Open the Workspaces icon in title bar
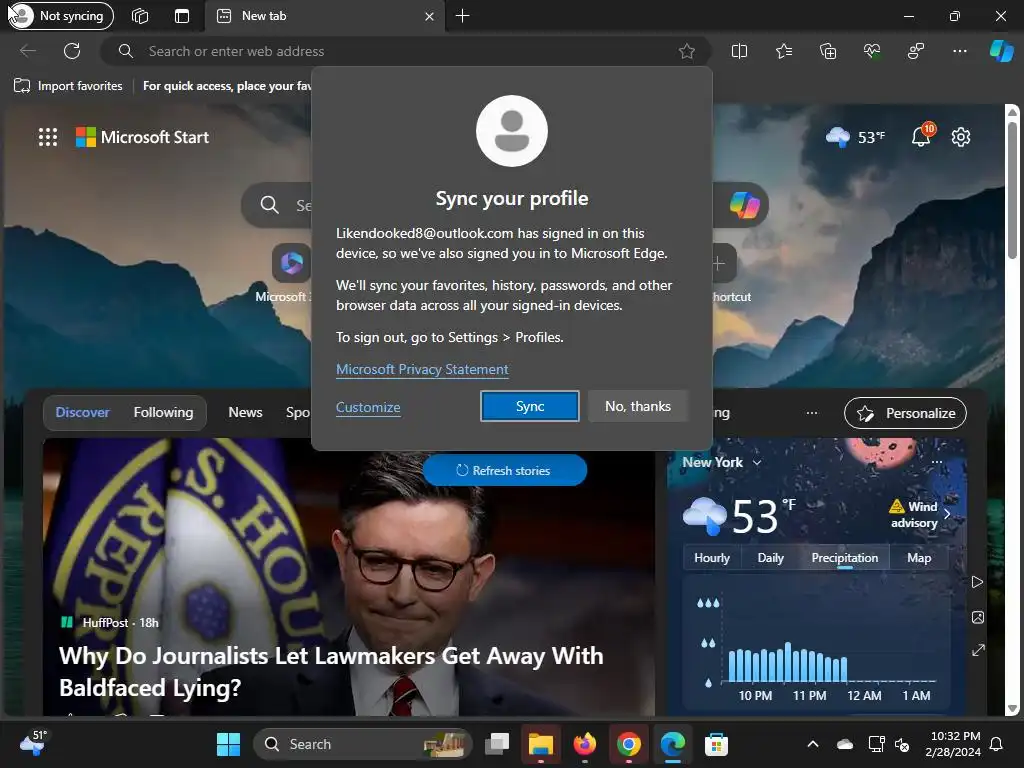The width and height of the screenshot is (1024, 768). [x=140, y=16]
